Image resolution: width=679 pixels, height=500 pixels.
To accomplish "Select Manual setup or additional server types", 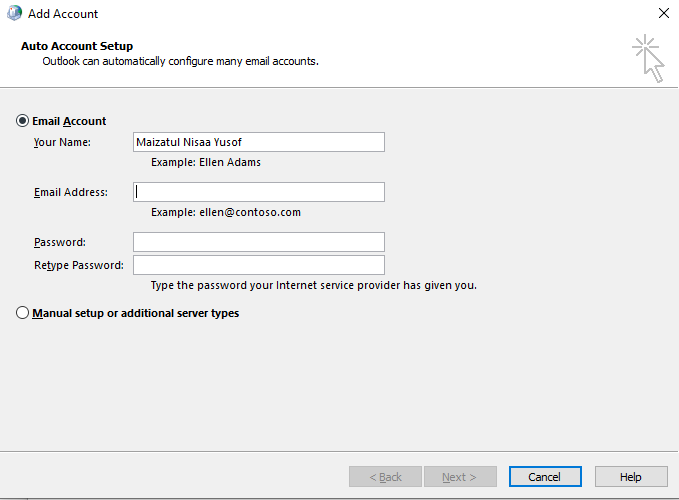I will (x=23, y=313).
